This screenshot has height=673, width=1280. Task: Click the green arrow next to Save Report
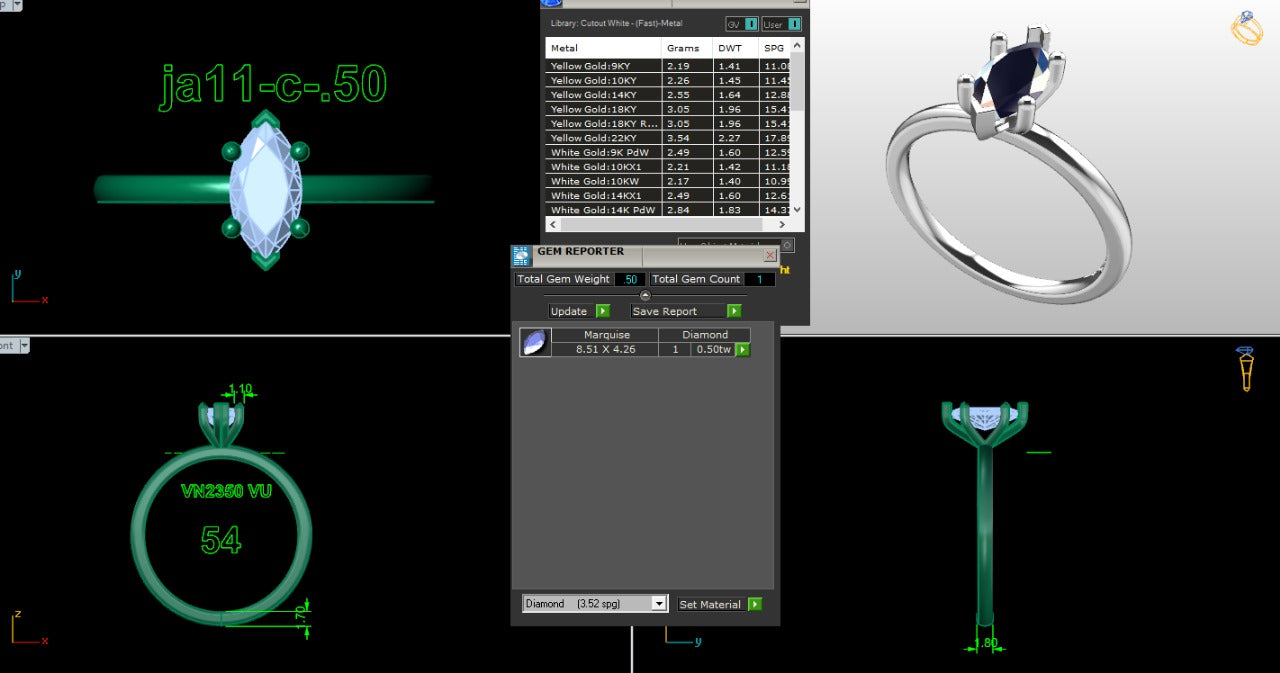[x=734, y=311]
